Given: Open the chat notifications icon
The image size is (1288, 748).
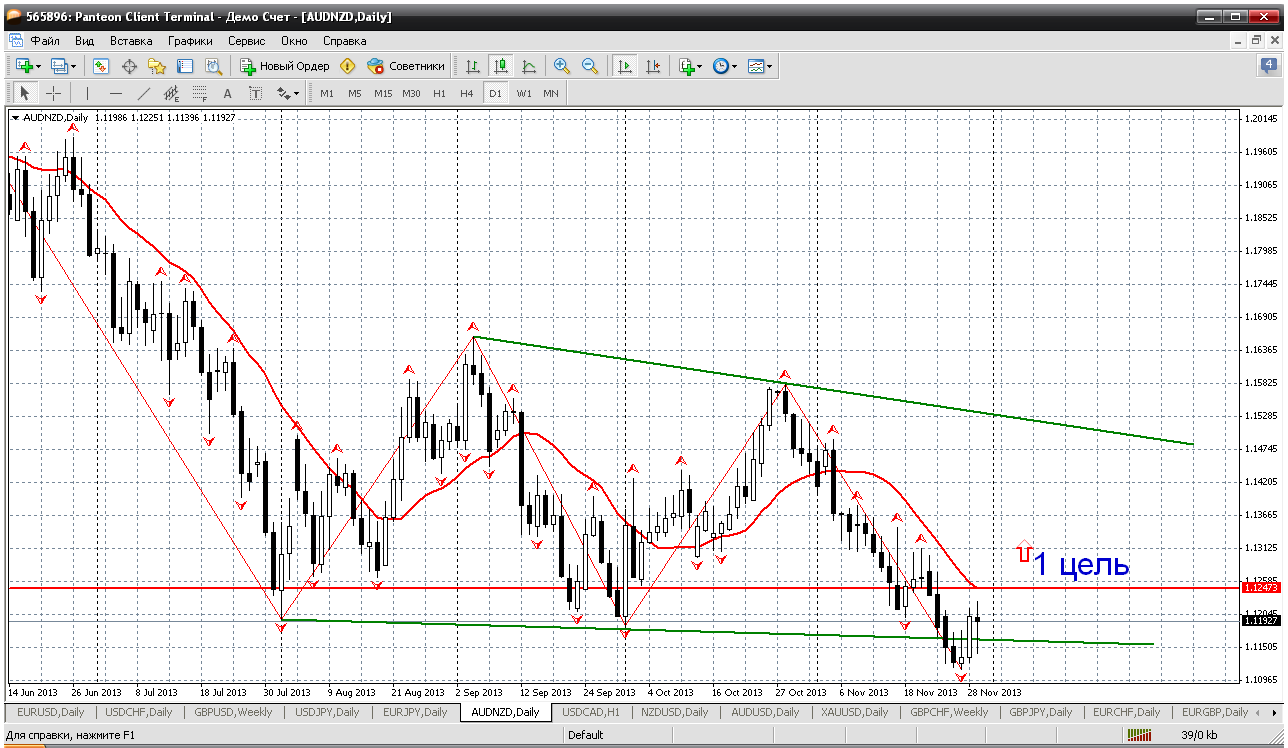Looking at the screenshot, I should pyautogui.click(x=1268, y=66).
